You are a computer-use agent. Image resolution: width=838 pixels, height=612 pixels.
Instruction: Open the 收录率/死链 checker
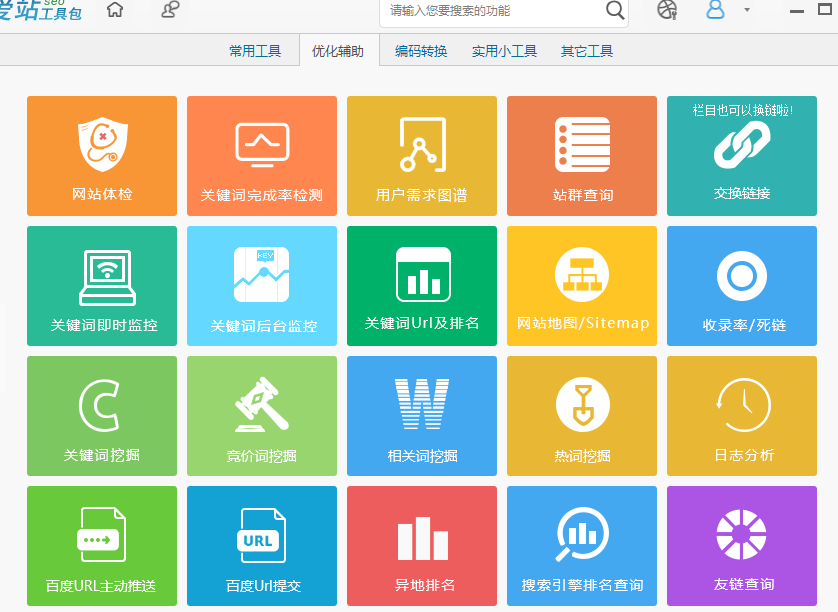(x=741, y=285)
